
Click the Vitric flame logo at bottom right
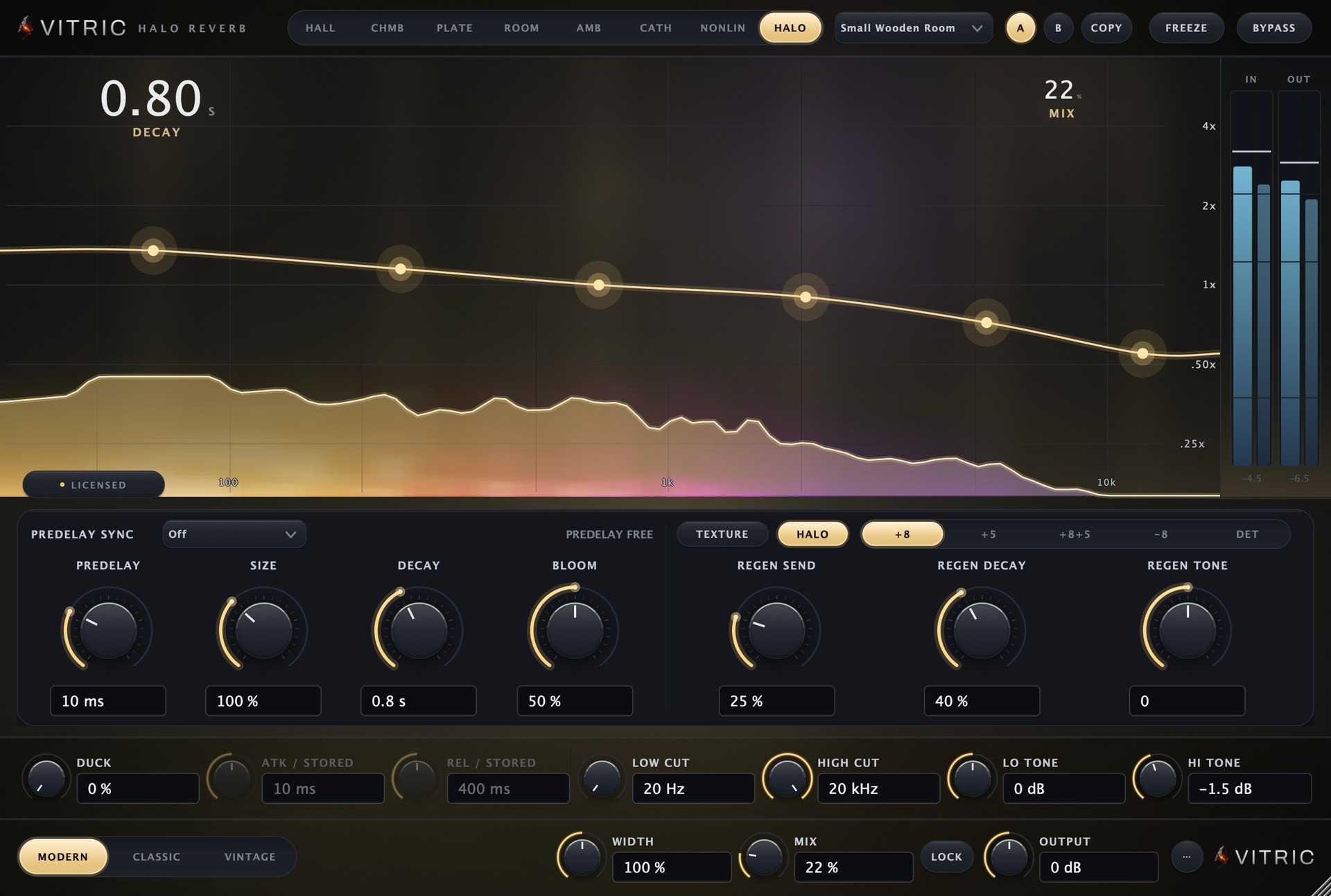[x=1221, y=857]
